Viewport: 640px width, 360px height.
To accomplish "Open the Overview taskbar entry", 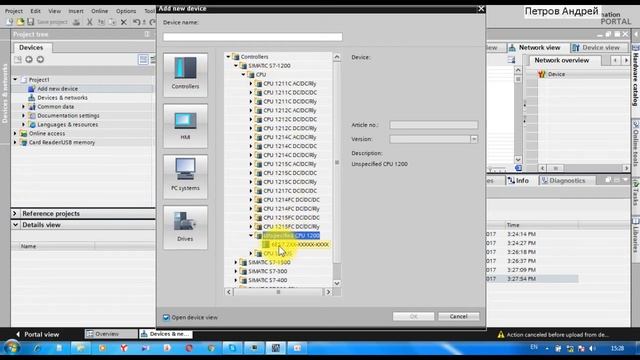I will coord(111,334).
